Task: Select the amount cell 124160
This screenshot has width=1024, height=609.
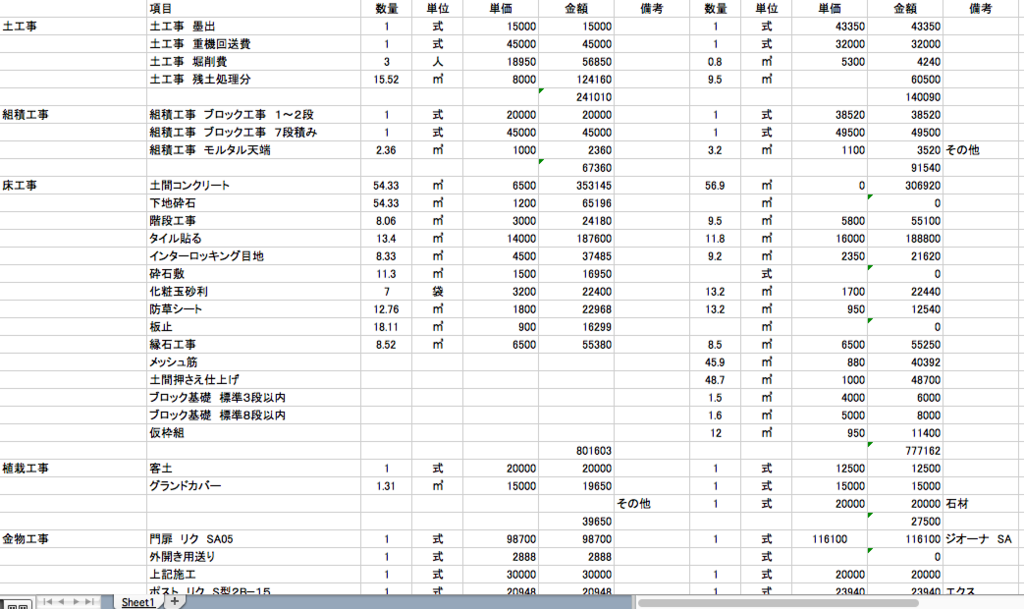Action: (x=576, y=80)
